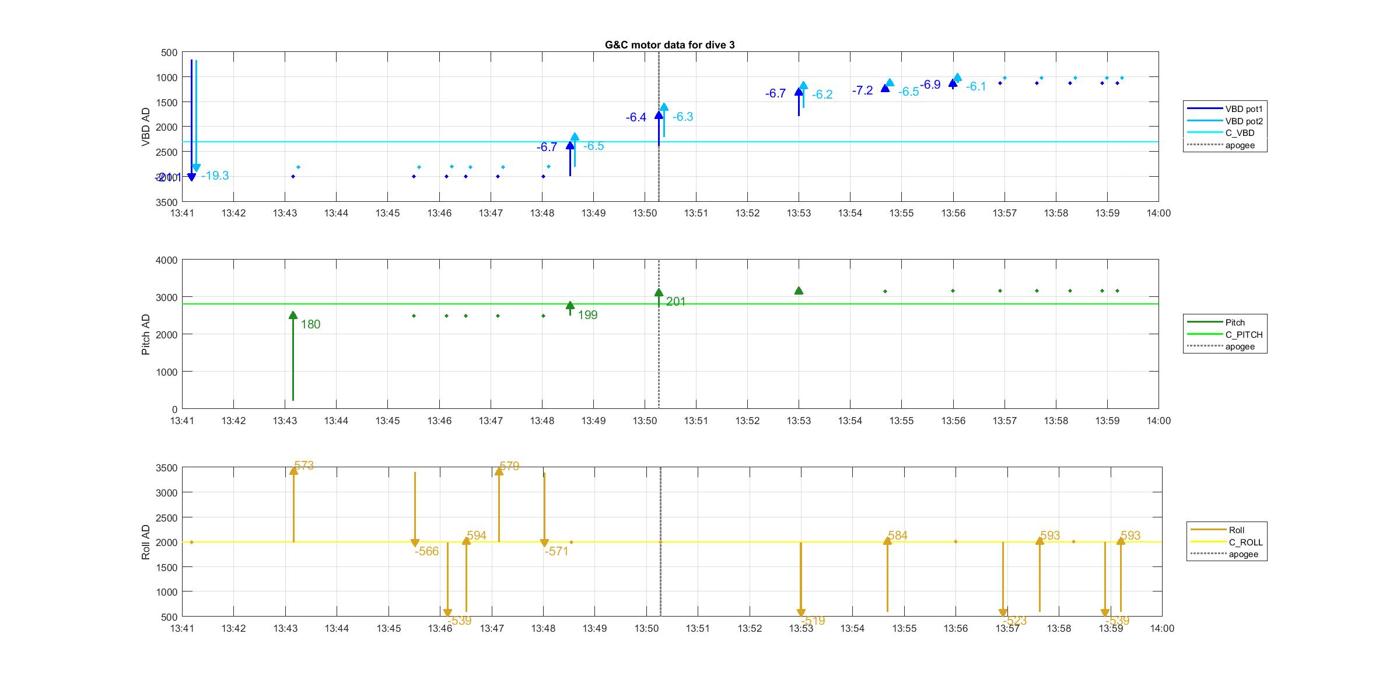Click the "-6.3" VBD pot2 label
Screen dimensions: 1400x693
(x=683, y=117)
